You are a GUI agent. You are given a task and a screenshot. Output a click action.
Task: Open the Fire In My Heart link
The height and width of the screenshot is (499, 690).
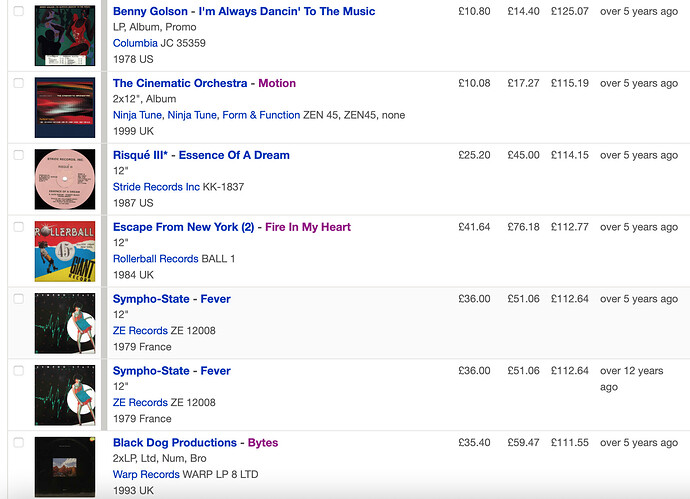click(x=308, y=227)
